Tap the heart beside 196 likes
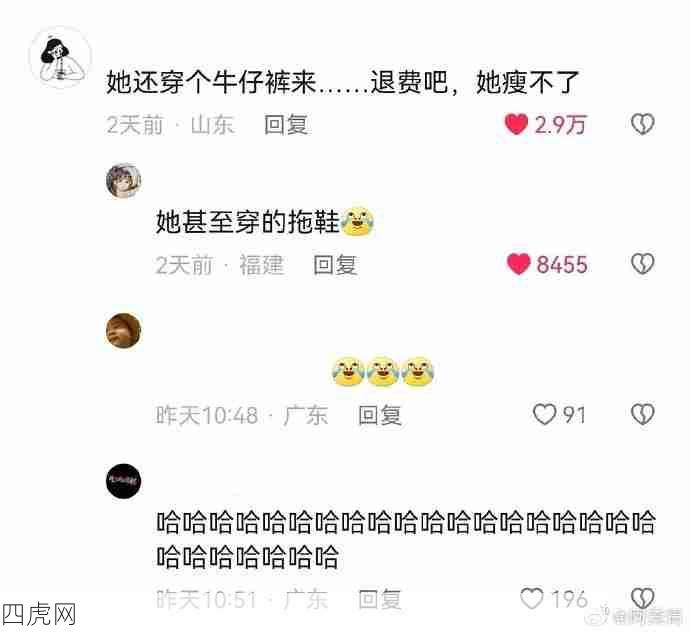This screenshot has height=633, width=690. coord(532,599)
